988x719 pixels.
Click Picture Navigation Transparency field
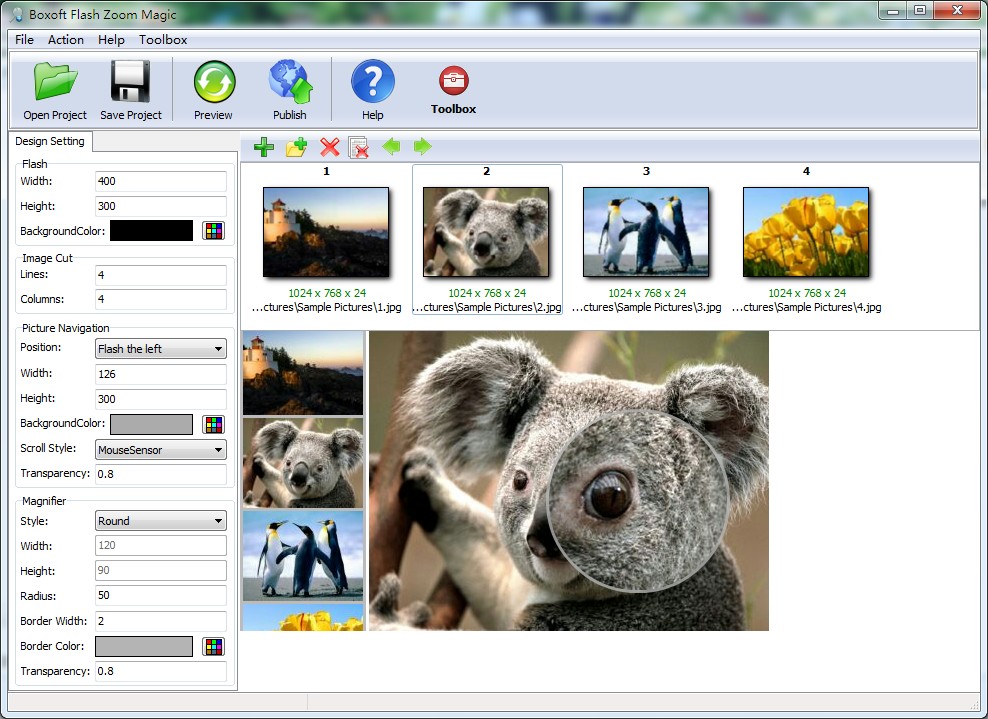click(x=161, y=474)
